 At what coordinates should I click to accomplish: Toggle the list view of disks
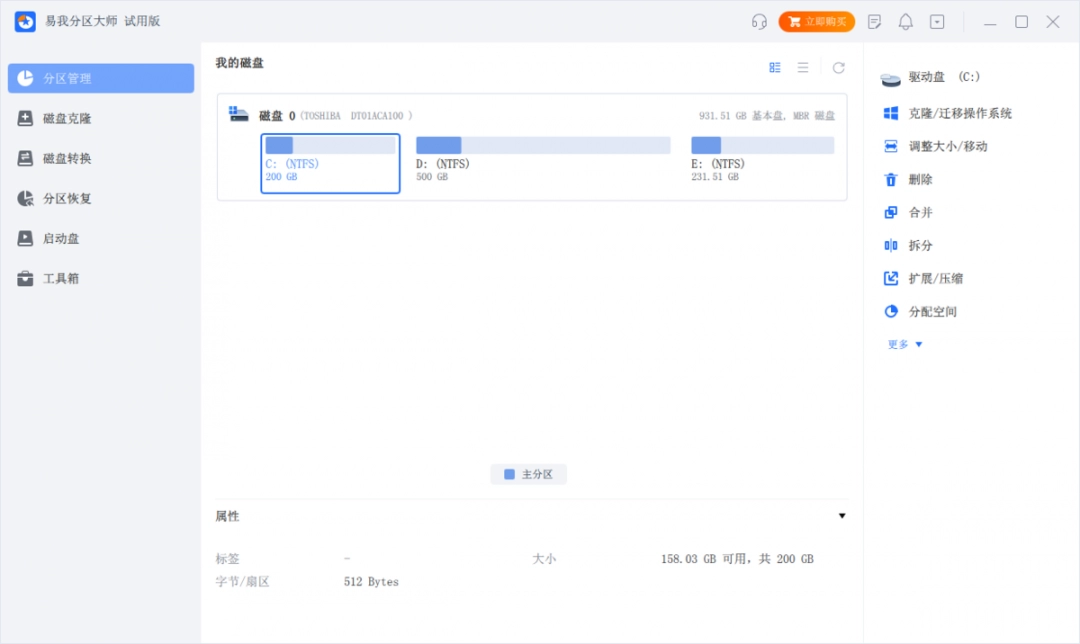click(x=802, y=67)
